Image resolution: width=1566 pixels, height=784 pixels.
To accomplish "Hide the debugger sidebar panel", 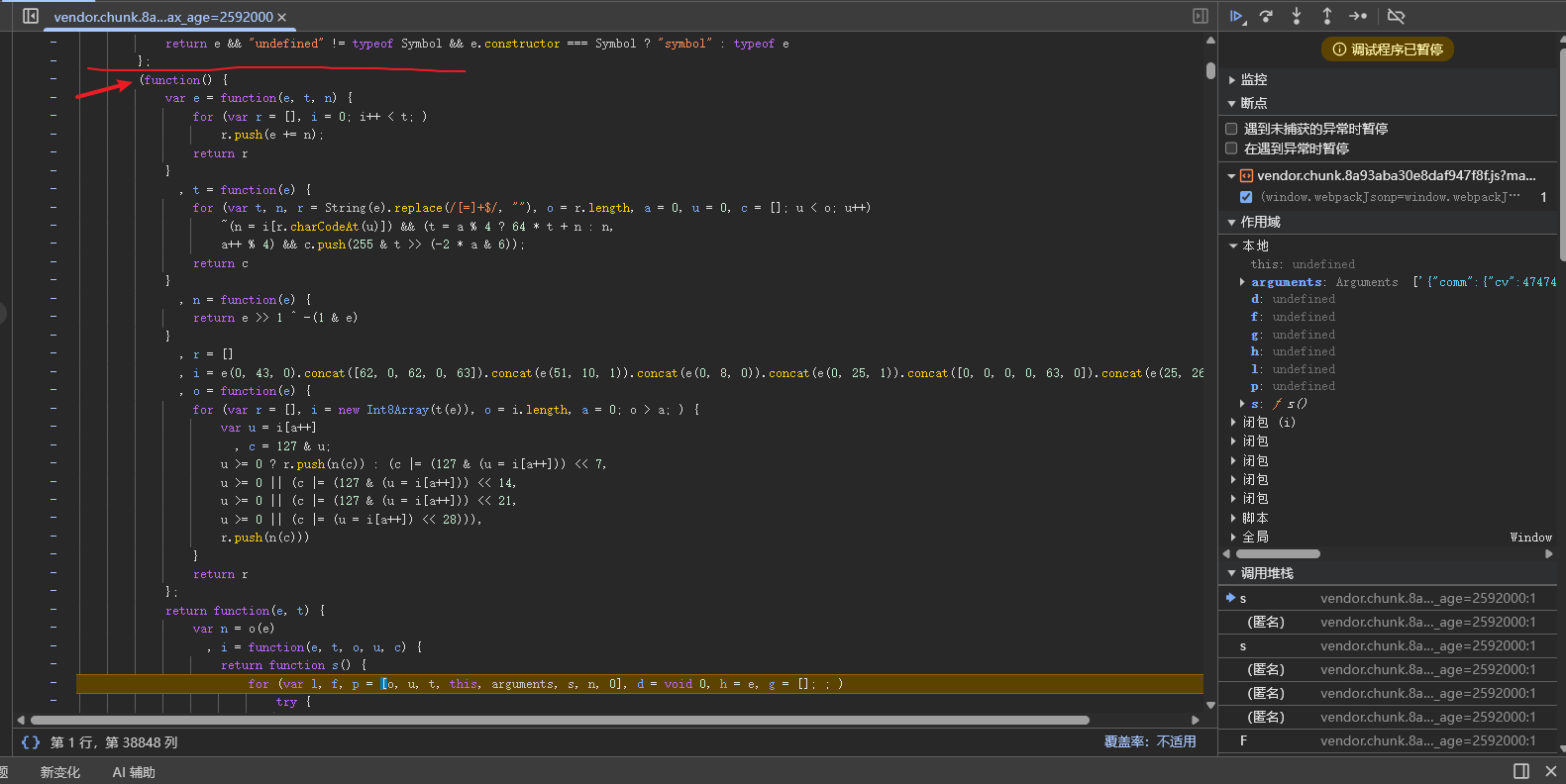I will [1201, 16].
